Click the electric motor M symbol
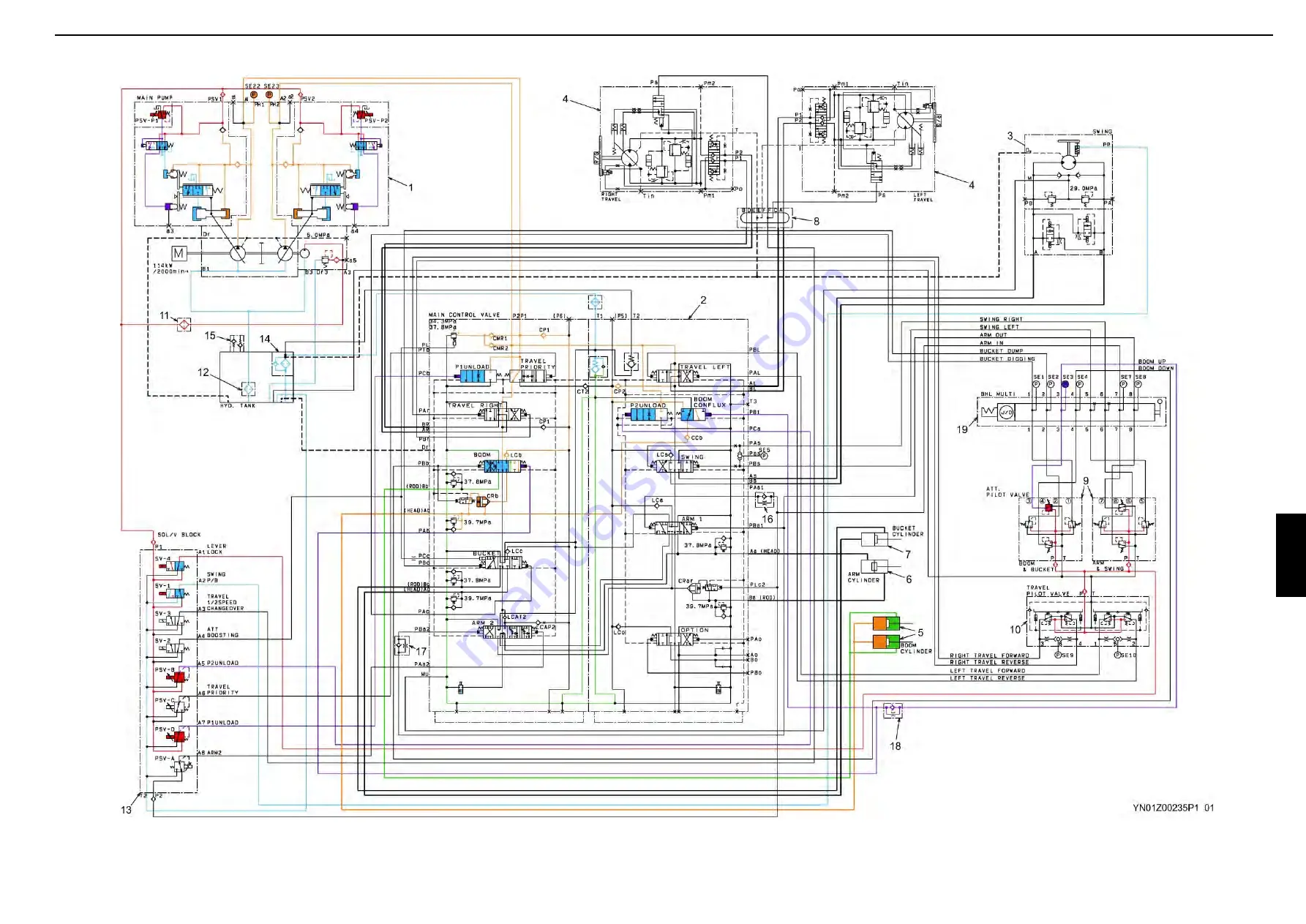 click(179, 253)
